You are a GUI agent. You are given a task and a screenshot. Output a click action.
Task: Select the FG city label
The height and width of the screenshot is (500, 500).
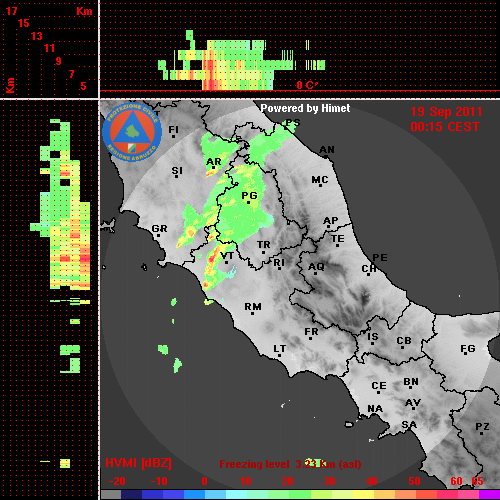pyautogui.click(x=468, y=349)
